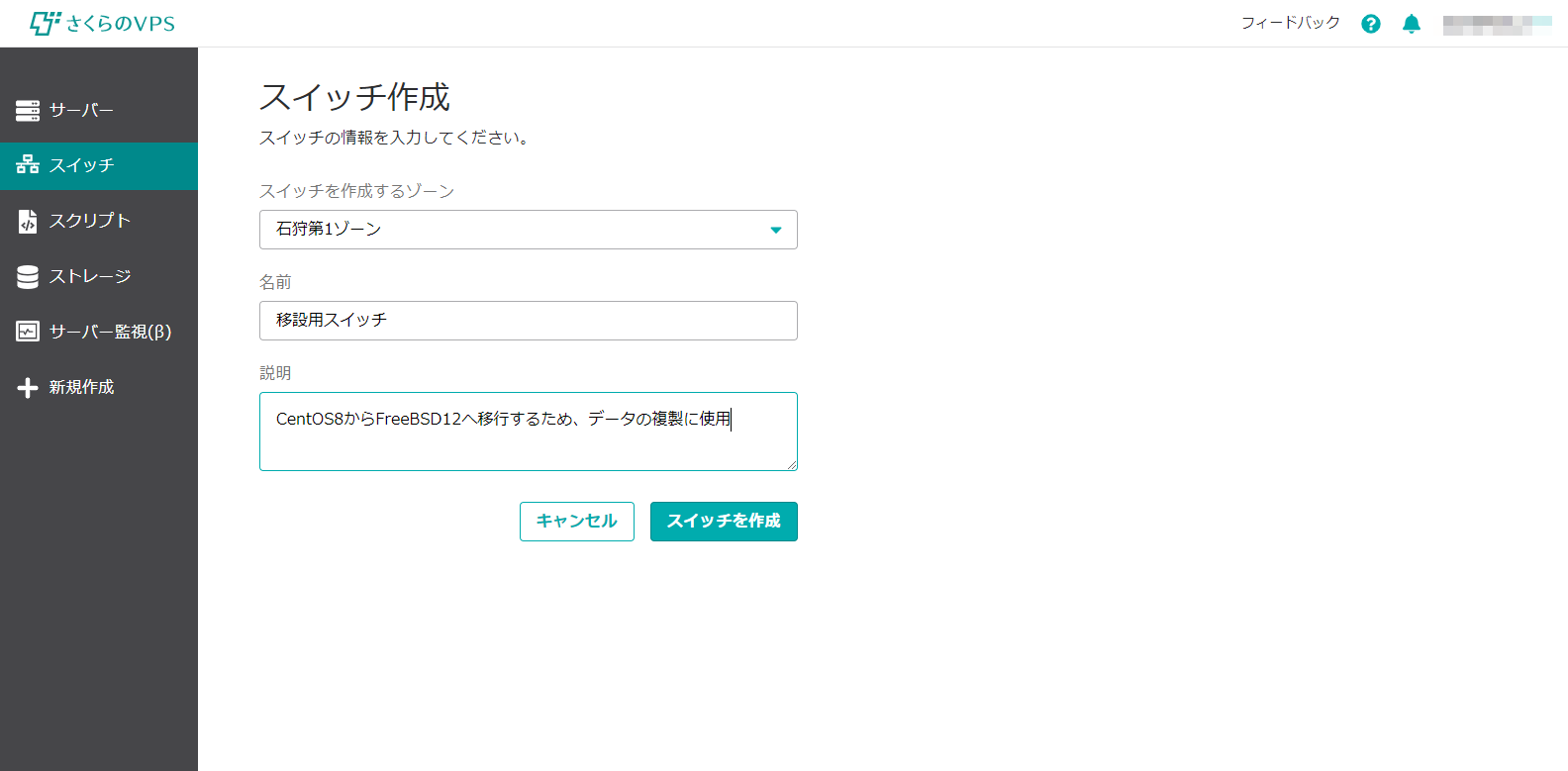Open the サーバー list via its rack icon

coord(28,110)
